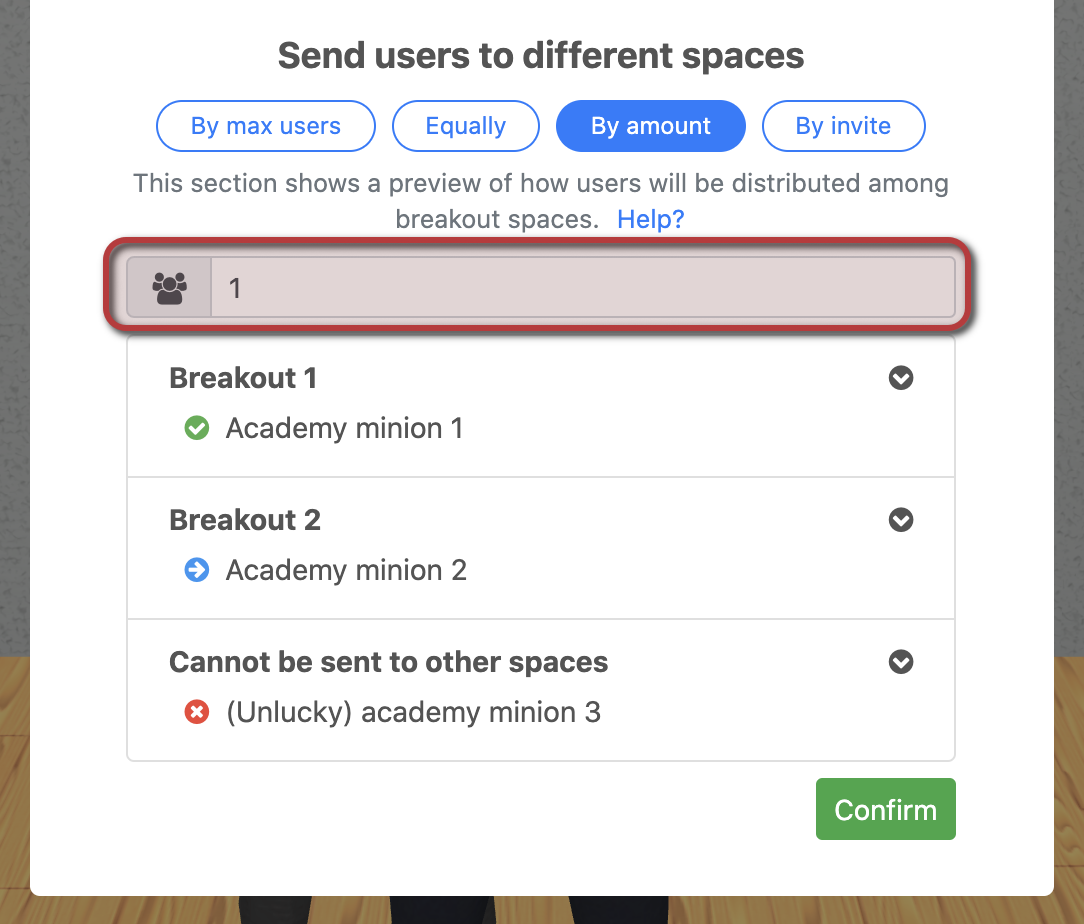Select (Unlucky) academy minion 3 entry
This screenshot has width=1084, height=924.
[x=413, y=713]
